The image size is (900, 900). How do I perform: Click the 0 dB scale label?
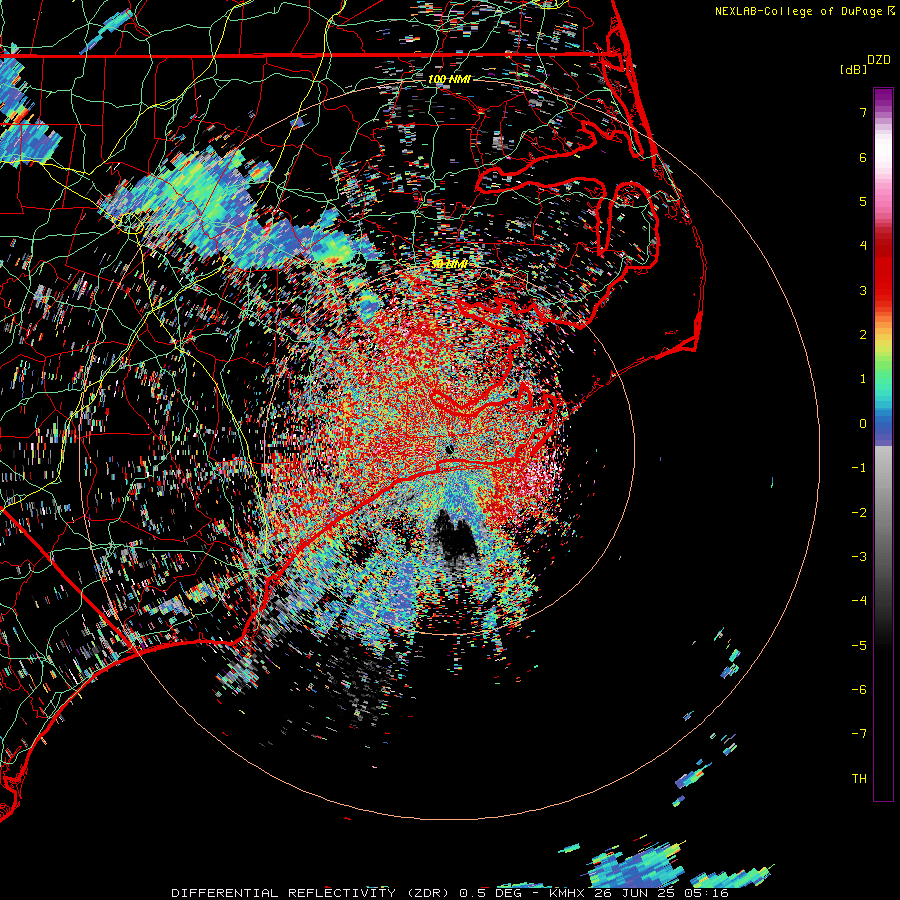tap(863, 424)
